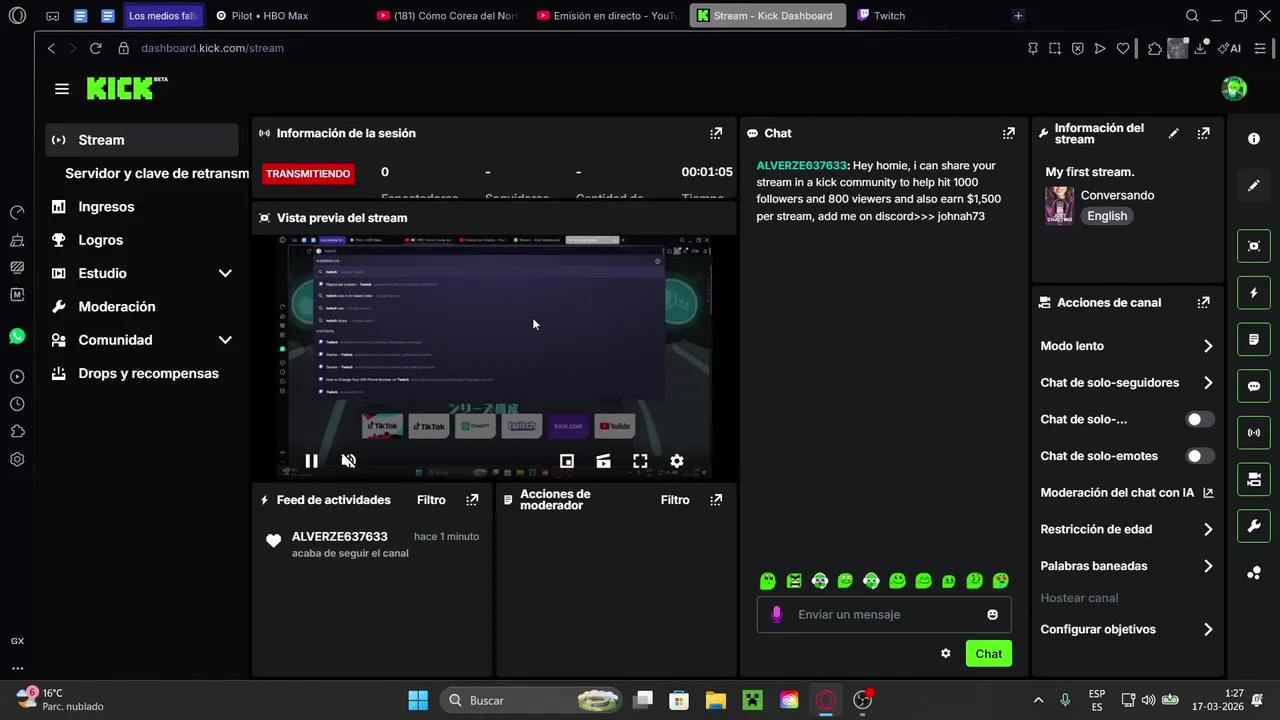Image resolution: width=1280 pixels, height=720 pixels.
Task: Open File Explorer from the taskbar
Action: 715,700
